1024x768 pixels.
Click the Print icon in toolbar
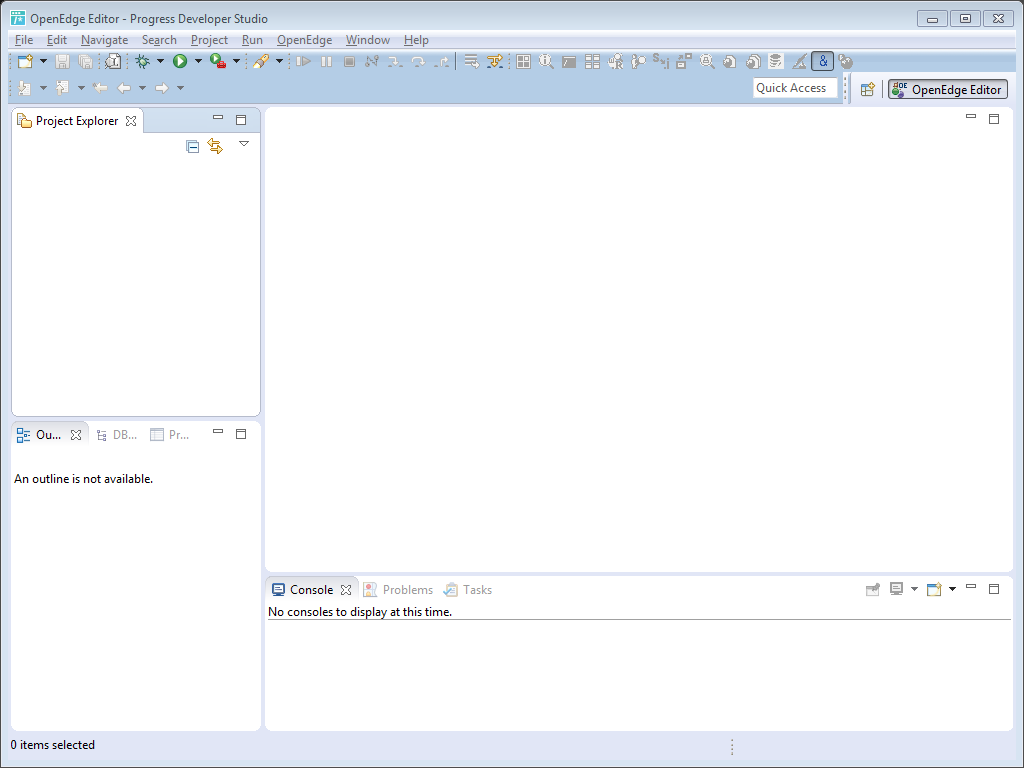click(113, 61)
